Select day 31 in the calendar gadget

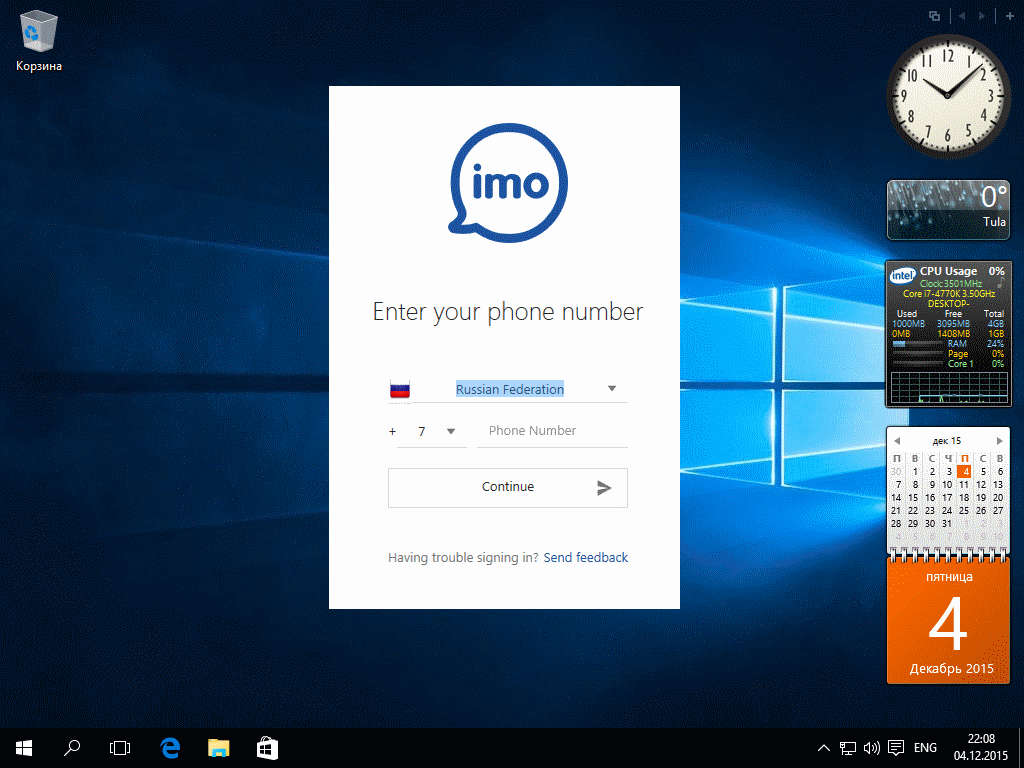point(947,524)
